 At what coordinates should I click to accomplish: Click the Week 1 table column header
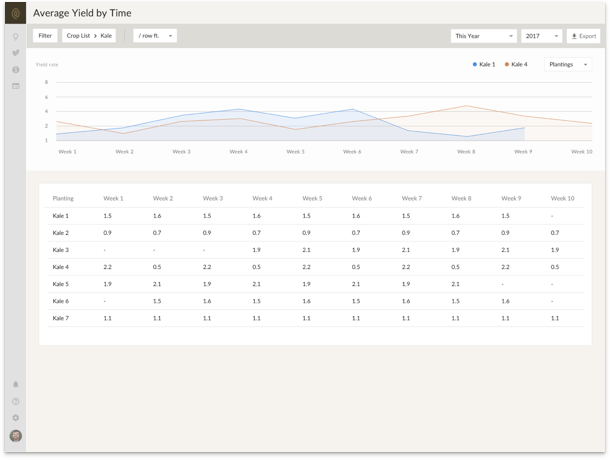[113, 198]
